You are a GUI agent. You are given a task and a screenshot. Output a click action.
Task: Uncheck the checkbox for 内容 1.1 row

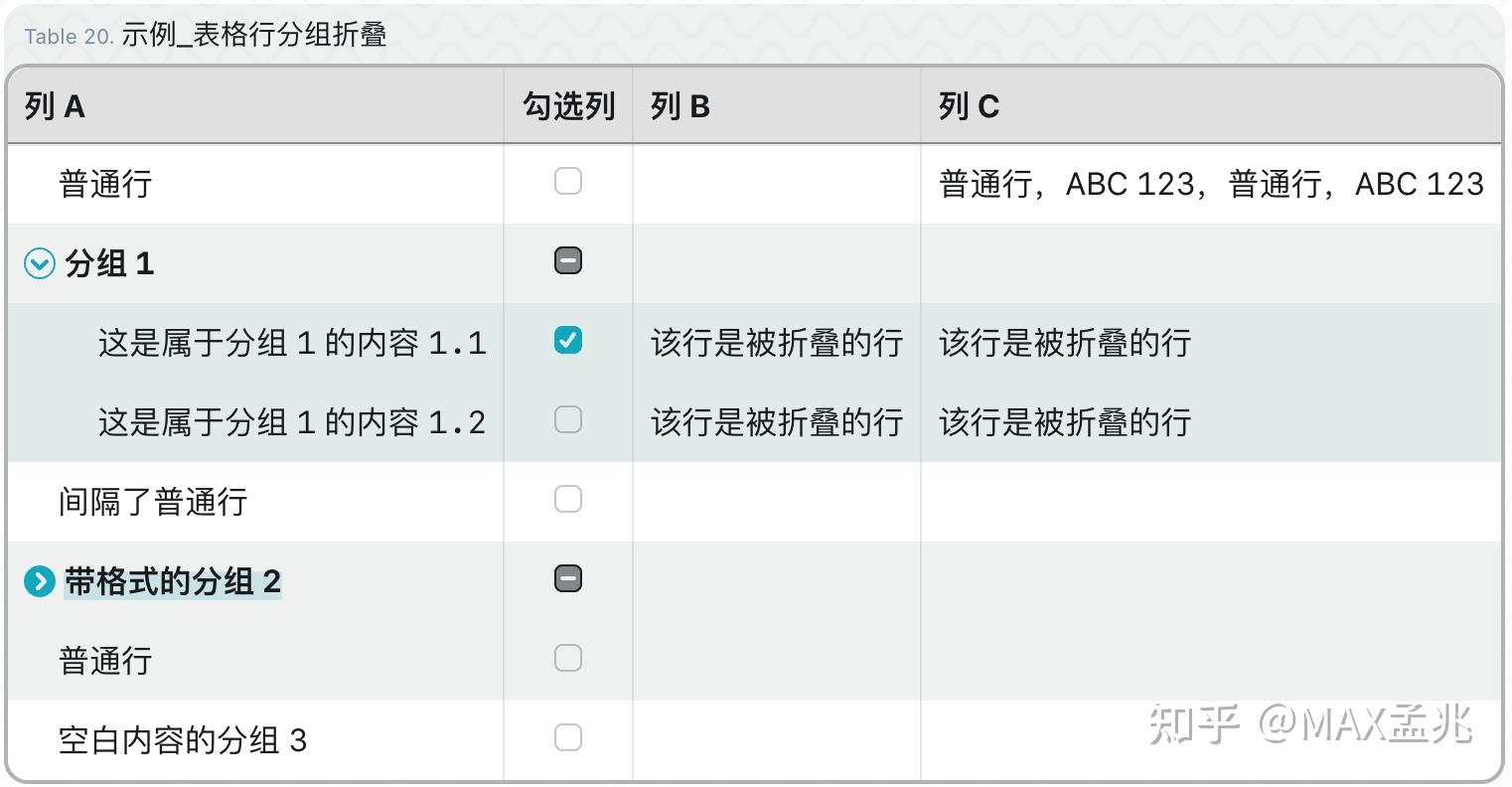pos(568,341)
